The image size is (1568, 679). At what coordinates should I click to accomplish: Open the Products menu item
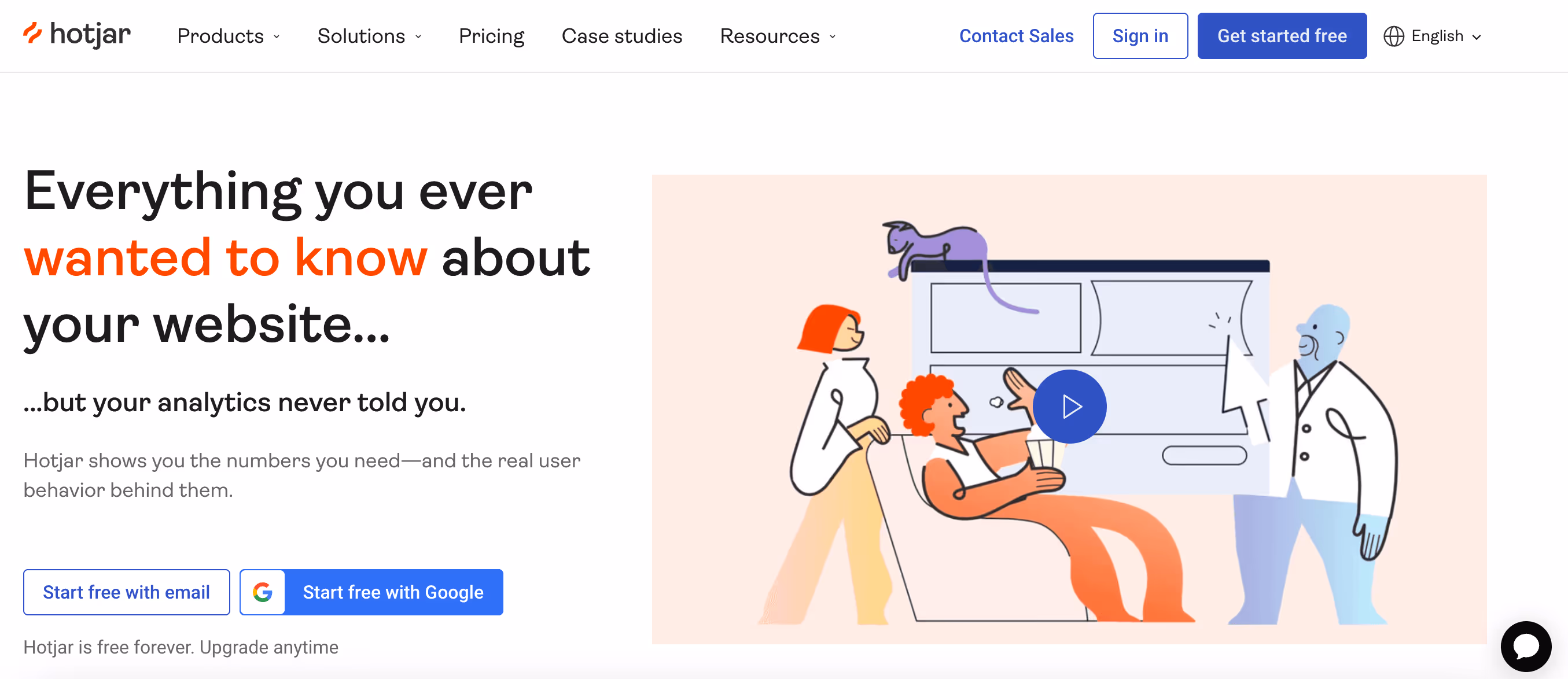pos(220,36)
